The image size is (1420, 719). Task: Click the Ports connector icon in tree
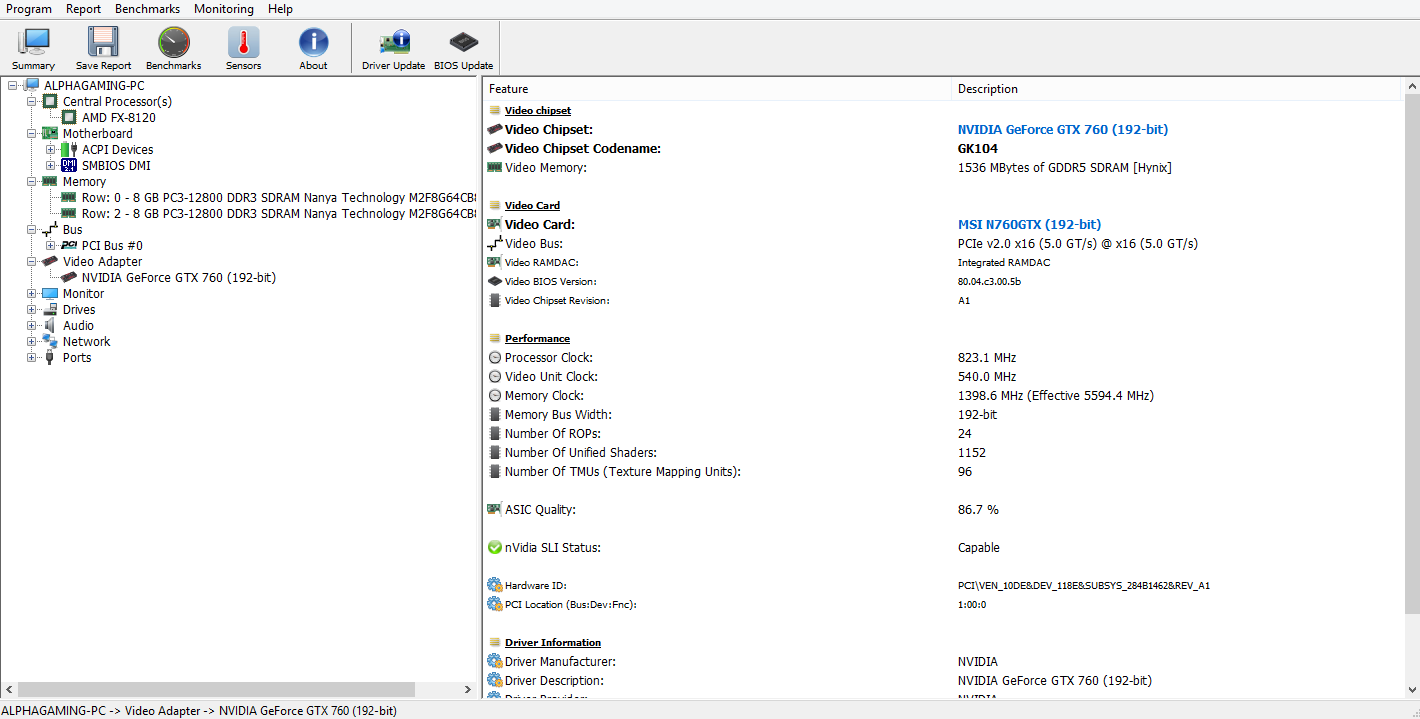50,357
